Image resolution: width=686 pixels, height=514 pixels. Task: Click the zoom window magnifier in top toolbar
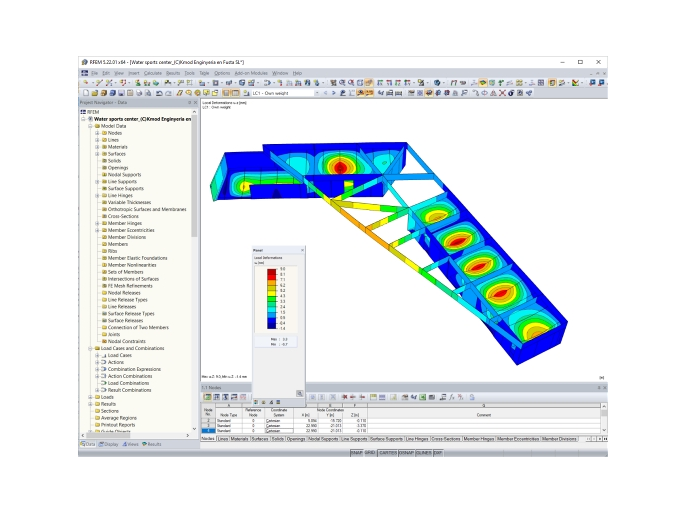(342, 83)
